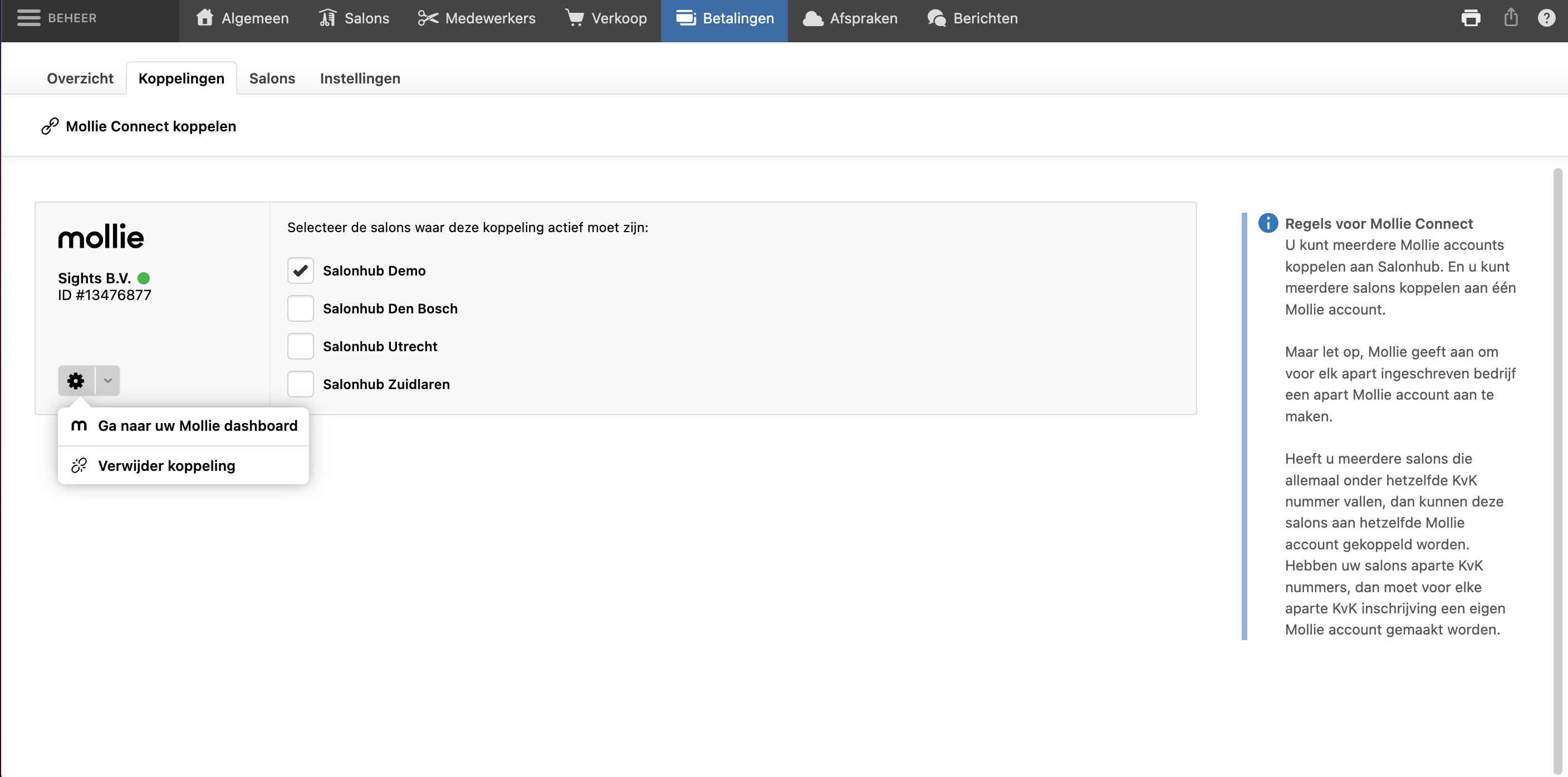Click the 'Sights B.V.' account name
1568x777 pixels.
click(94, 278)
